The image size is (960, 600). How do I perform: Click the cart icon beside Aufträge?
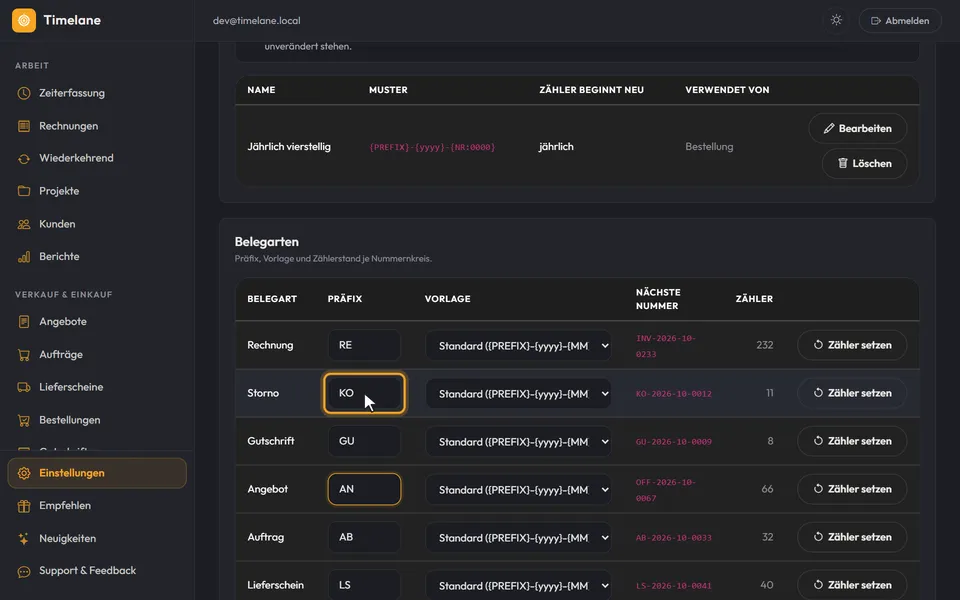24,354
